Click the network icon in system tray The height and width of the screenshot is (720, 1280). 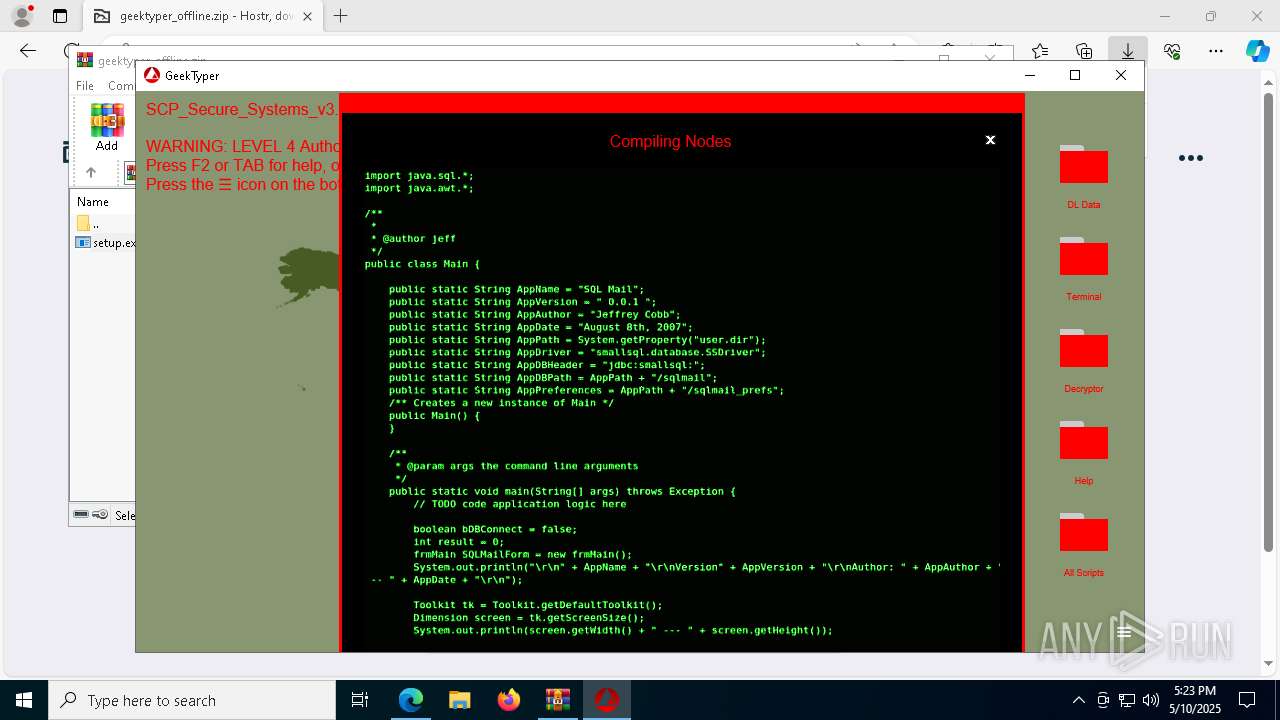(1127, 700)
